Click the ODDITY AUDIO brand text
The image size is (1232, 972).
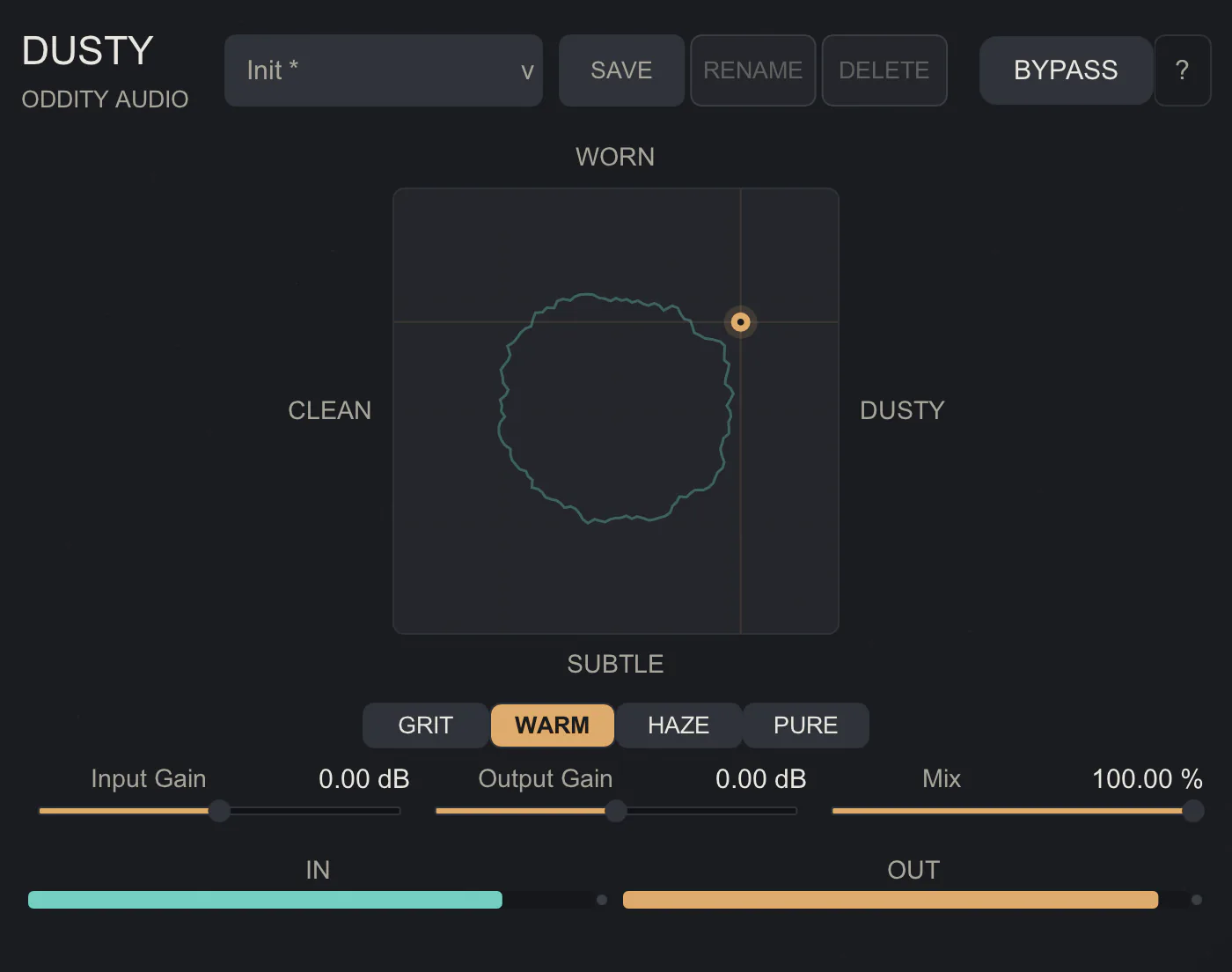[105, 99]
